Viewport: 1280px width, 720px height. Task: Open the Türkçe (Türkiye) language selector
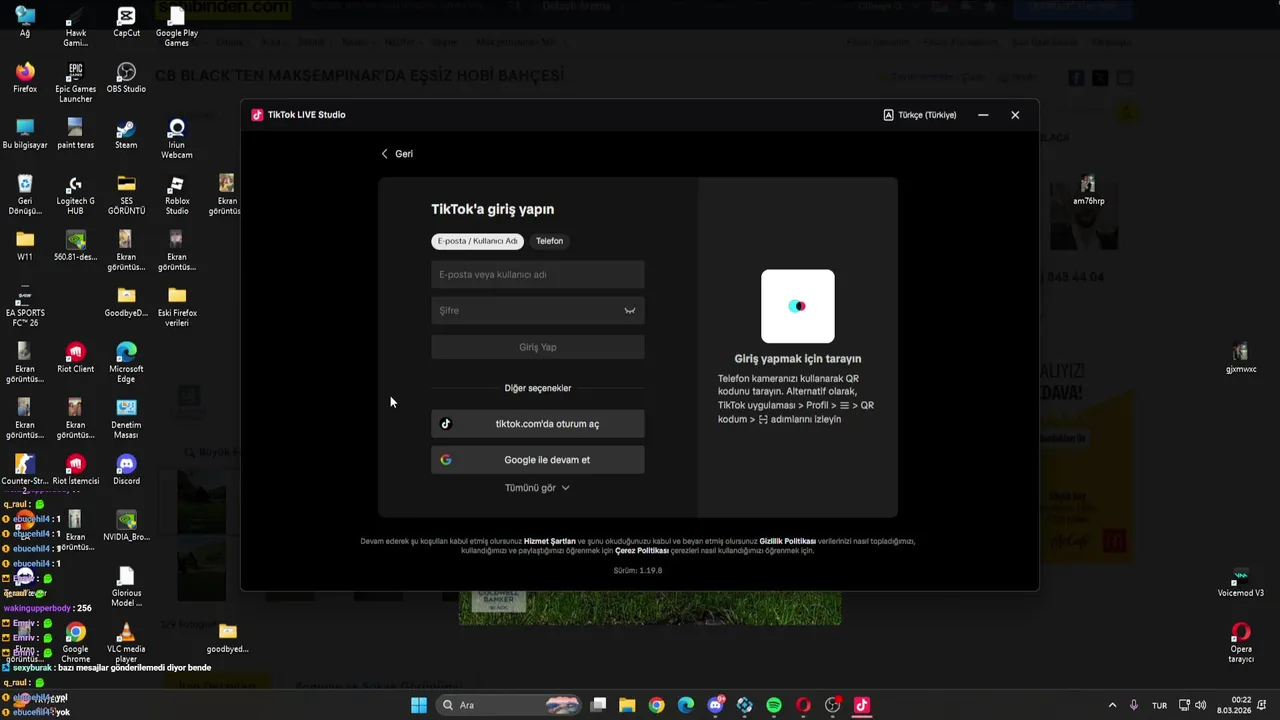[920, 115]
